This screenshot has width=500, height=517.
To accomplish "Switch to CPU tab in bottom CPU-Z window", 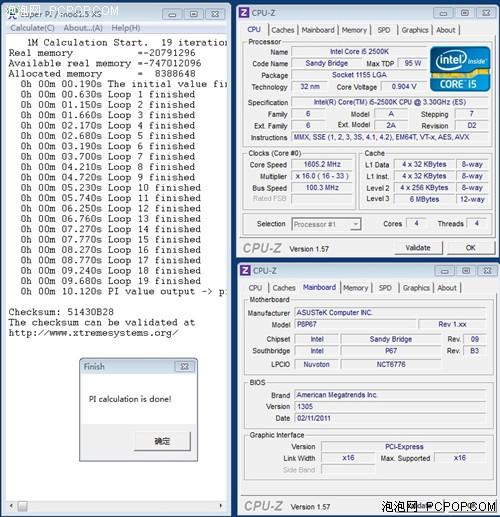I will click(x=255, y=288).
